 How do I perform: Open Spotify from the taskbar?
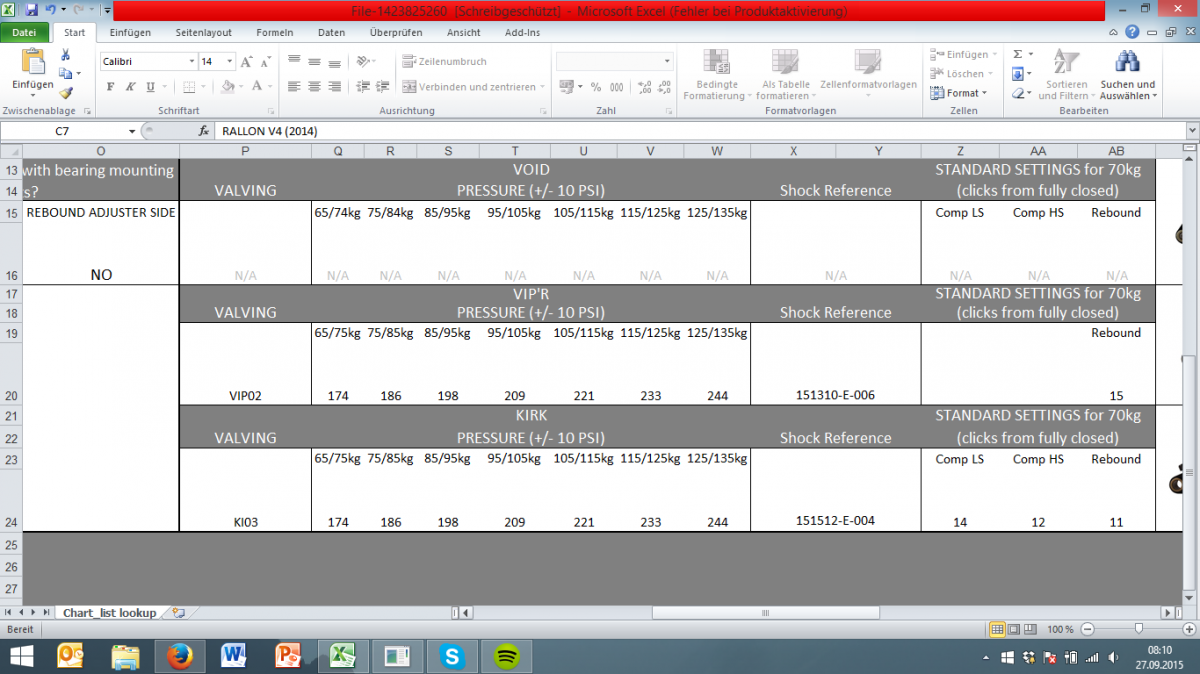(x=507, y=656)
